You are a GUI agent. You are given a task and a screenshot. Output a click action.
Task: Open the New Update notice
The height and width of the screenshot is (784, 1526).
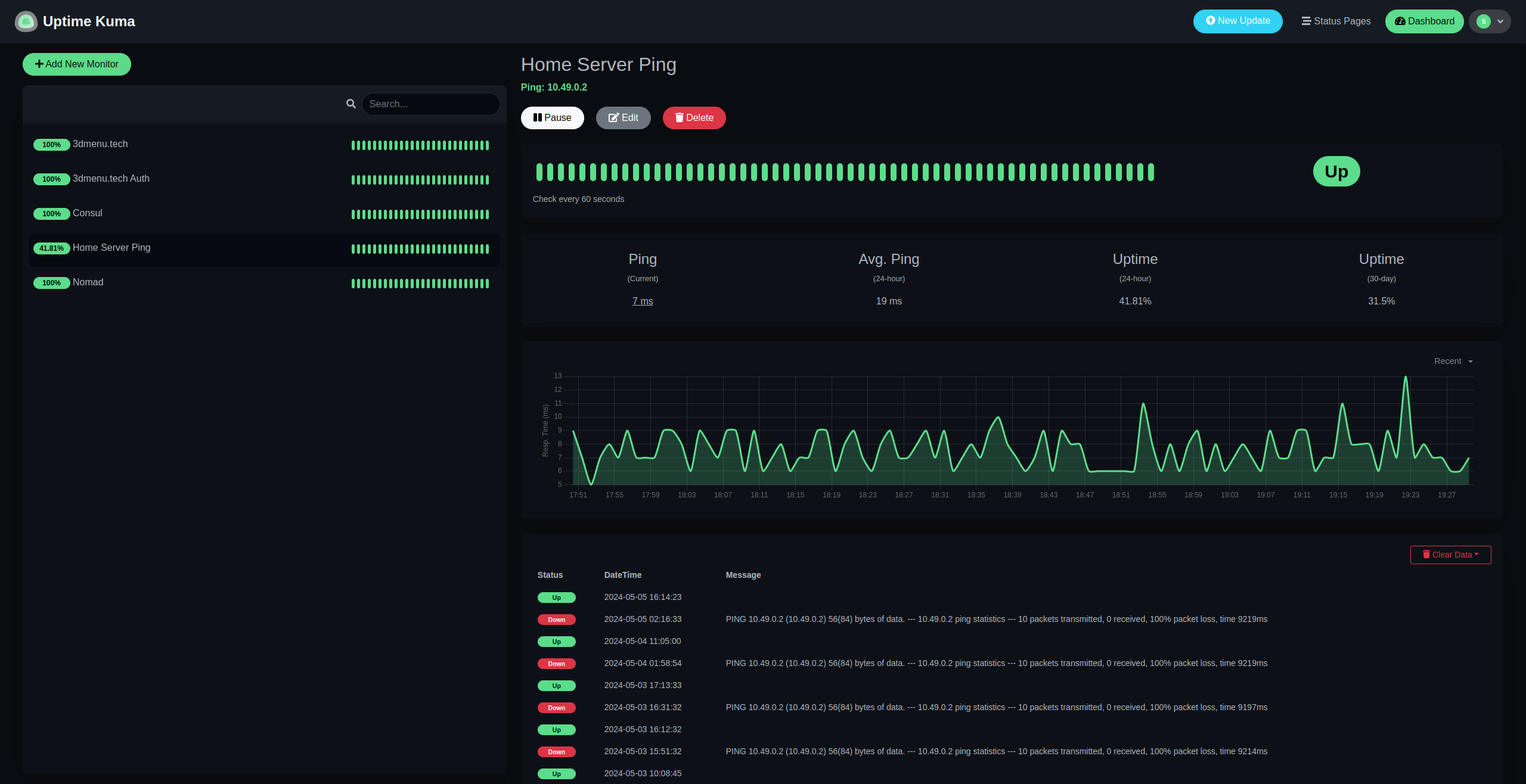tap(1237, 21)
